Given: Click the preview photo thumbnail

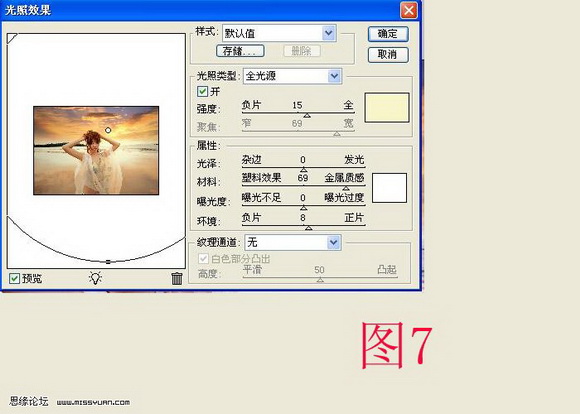Looking at the screenshot, I should pos(96,151).
